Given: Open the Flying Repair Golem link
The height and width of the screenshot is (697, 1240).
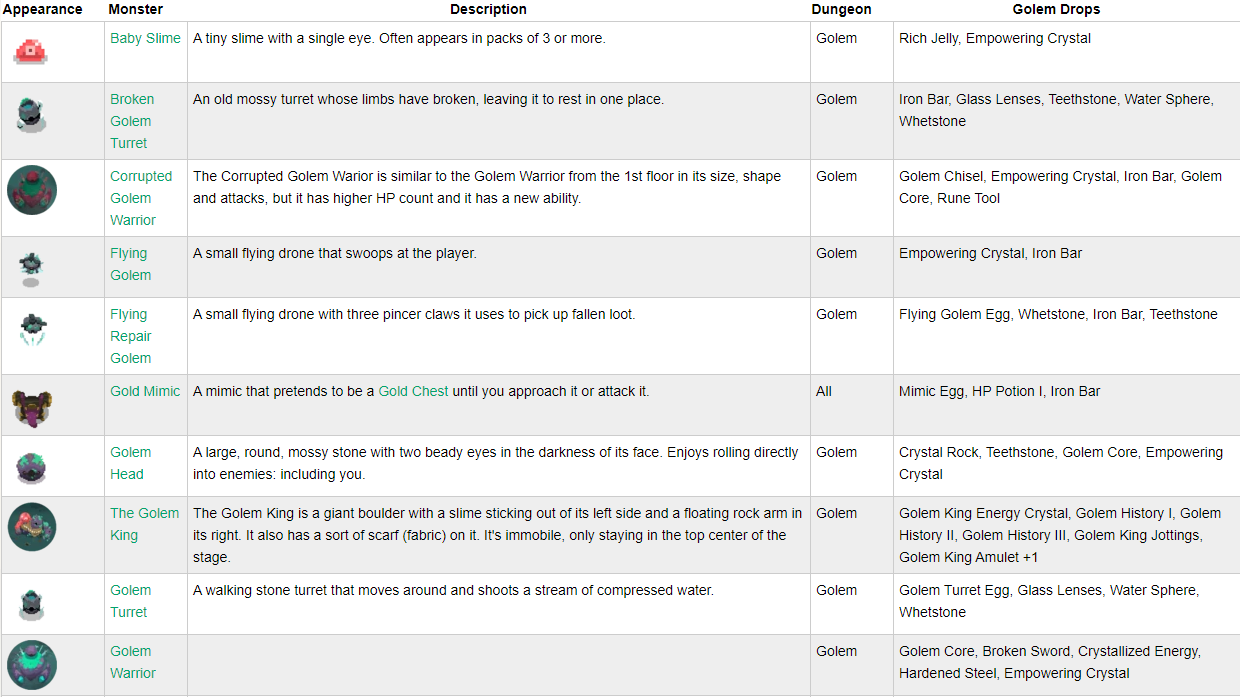Looking at the screenshot, I should [130, 336].
